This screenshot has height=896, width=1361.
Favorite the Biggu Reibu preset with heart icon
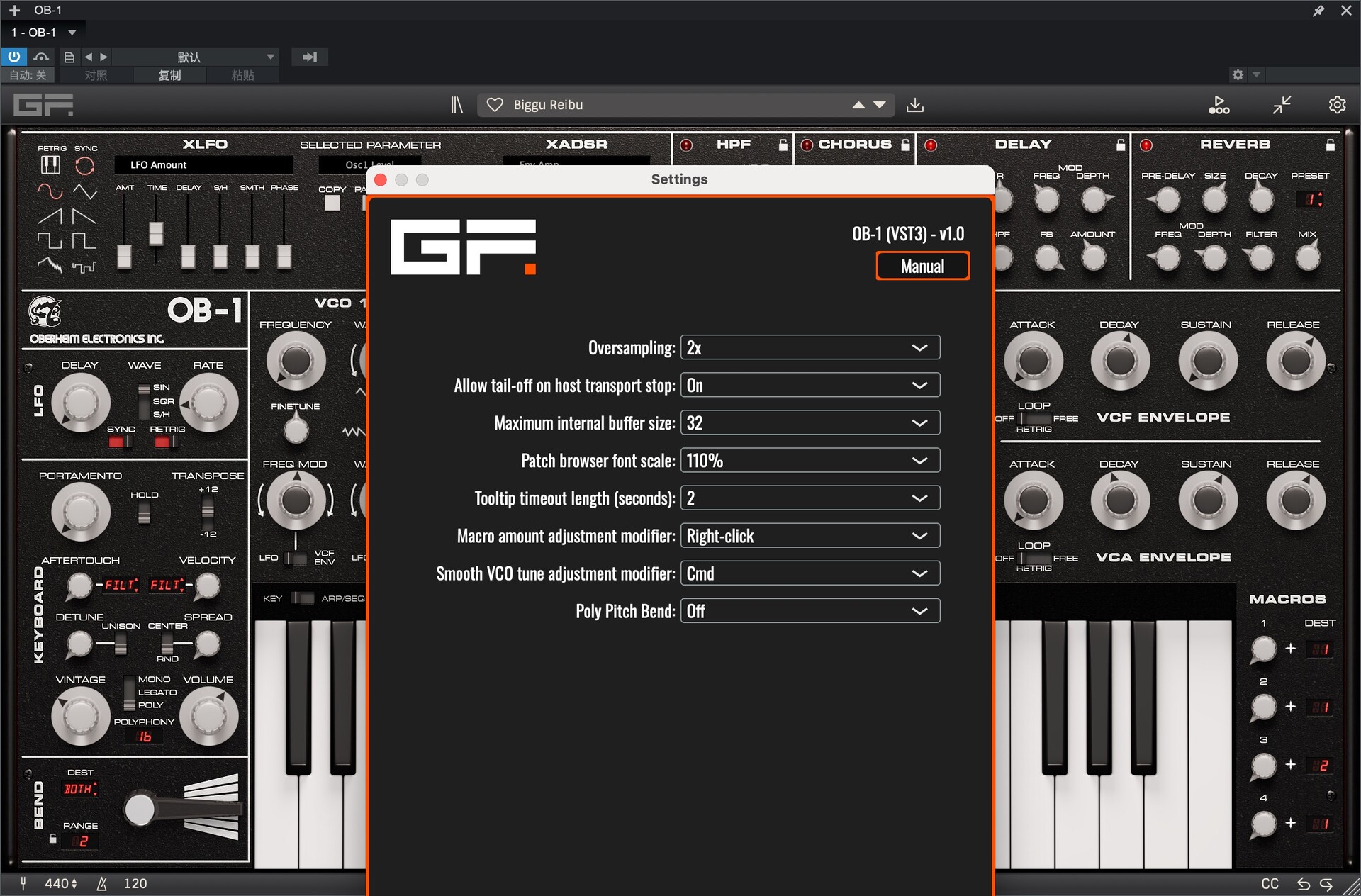[495, 105]
